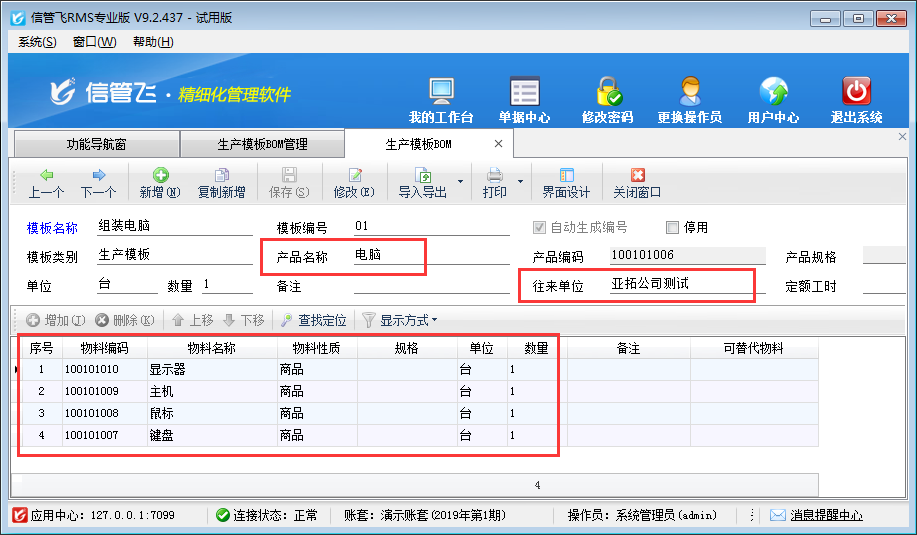Screen dimensions: 917x535
Task: Open 界面设计 layout designer
Action: tap(566, 183)
